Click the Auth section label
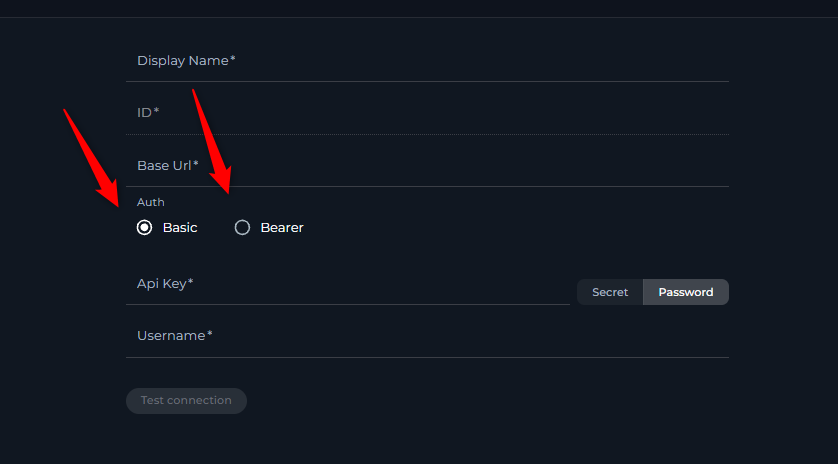Viewport: 838px width, 464px height. coord(151,202)
